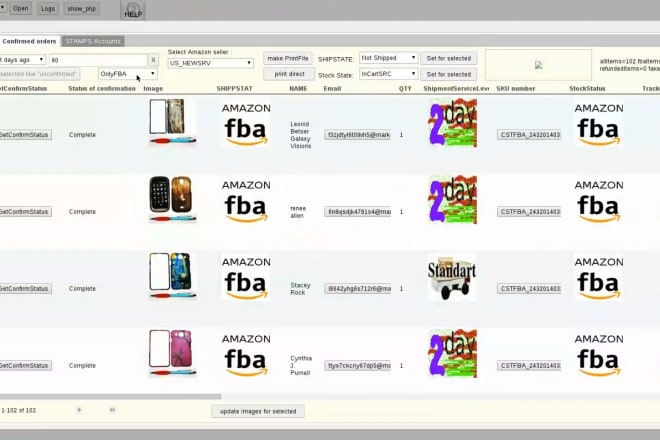The width and height of the screenshot is (660, 440).
Task: Click the Amazon FBA ship status icon for renee allen
Action: [246, 201]
